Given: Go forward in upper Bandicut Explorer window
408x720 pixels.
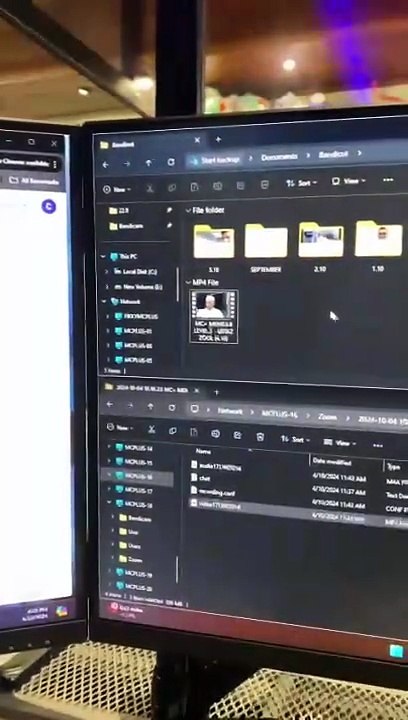Looking at the screenshot, I should click(x=127, y=164).
